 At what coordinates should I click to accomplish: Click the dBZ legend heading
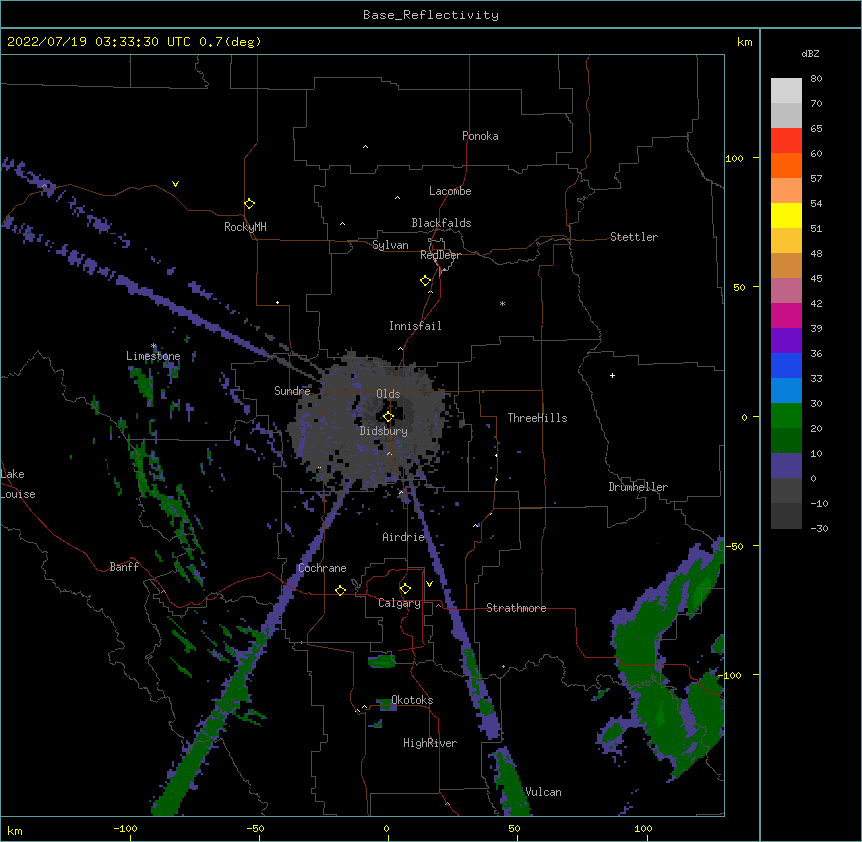(810, 53)
